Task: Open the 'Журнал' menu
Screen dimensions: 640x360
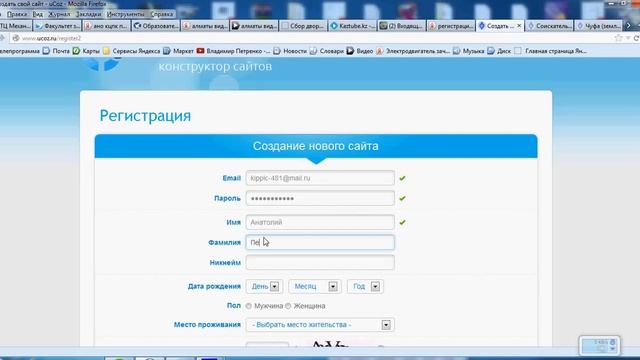Action: (x=59, y=14)
